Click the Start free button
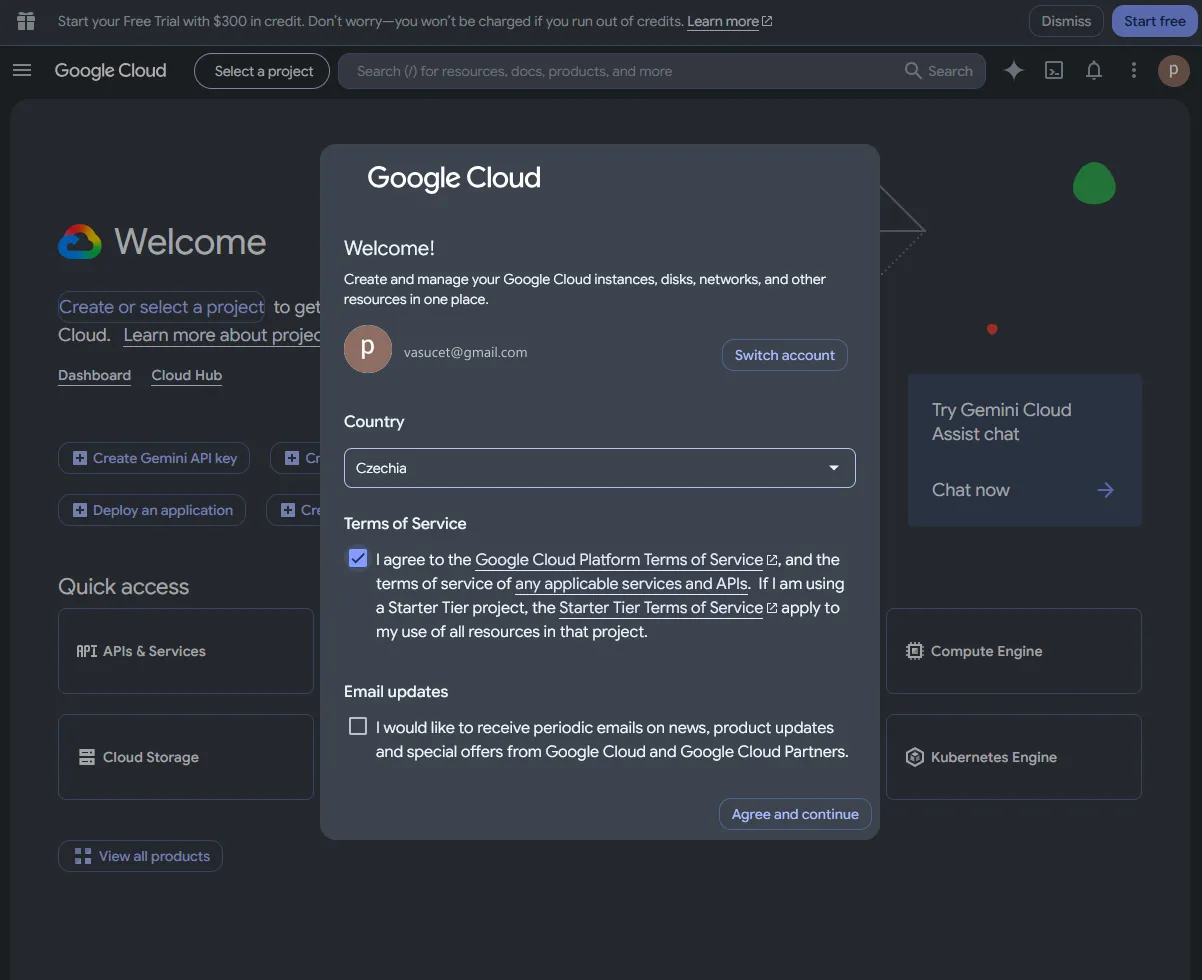Image resolution: width=1202 pixels, height=980 pixels. 1154,21
